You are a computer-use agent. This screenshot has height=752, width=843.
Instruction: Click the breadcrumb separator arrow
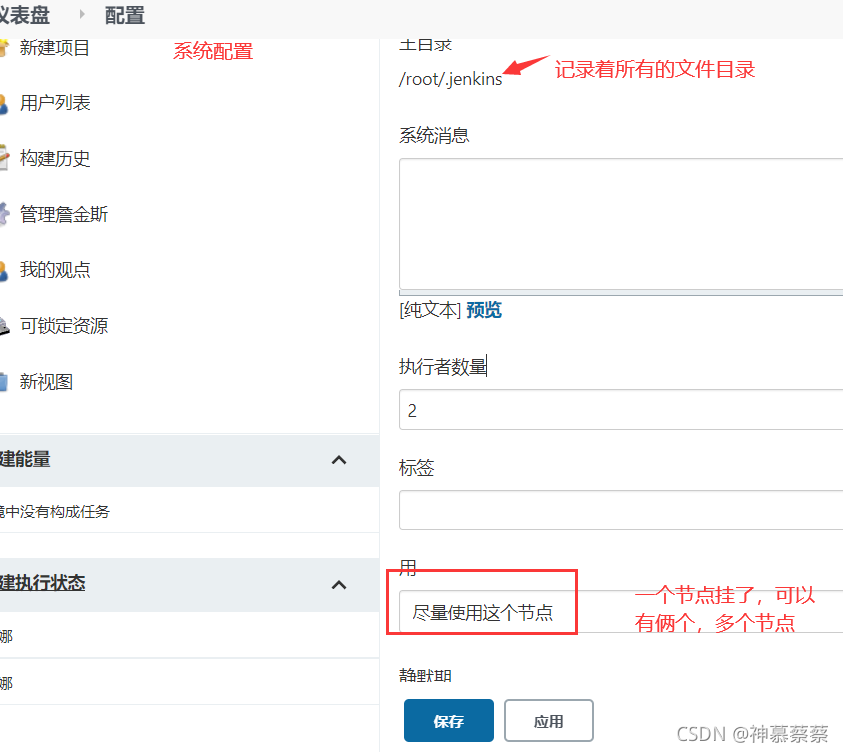pyautogui.click(x=82, y=15)
